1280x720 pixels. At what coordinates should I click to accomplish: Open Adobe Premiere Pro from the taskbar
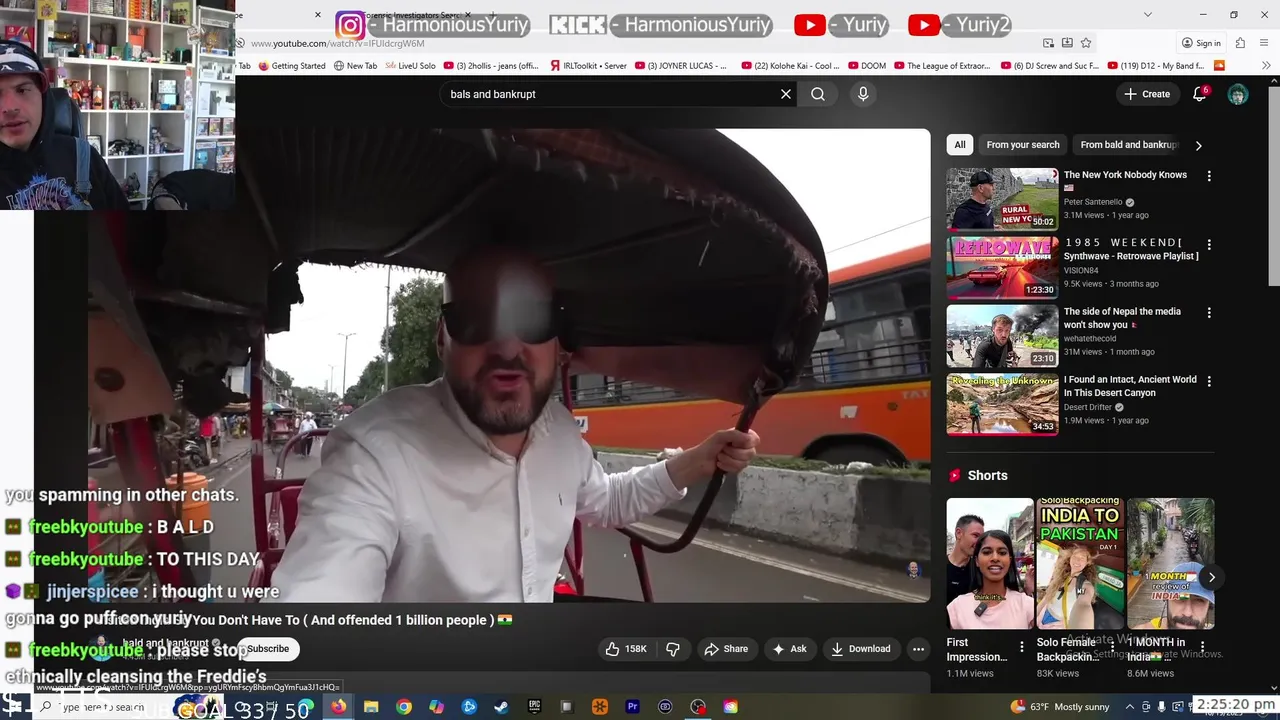(x=632, y=707)
